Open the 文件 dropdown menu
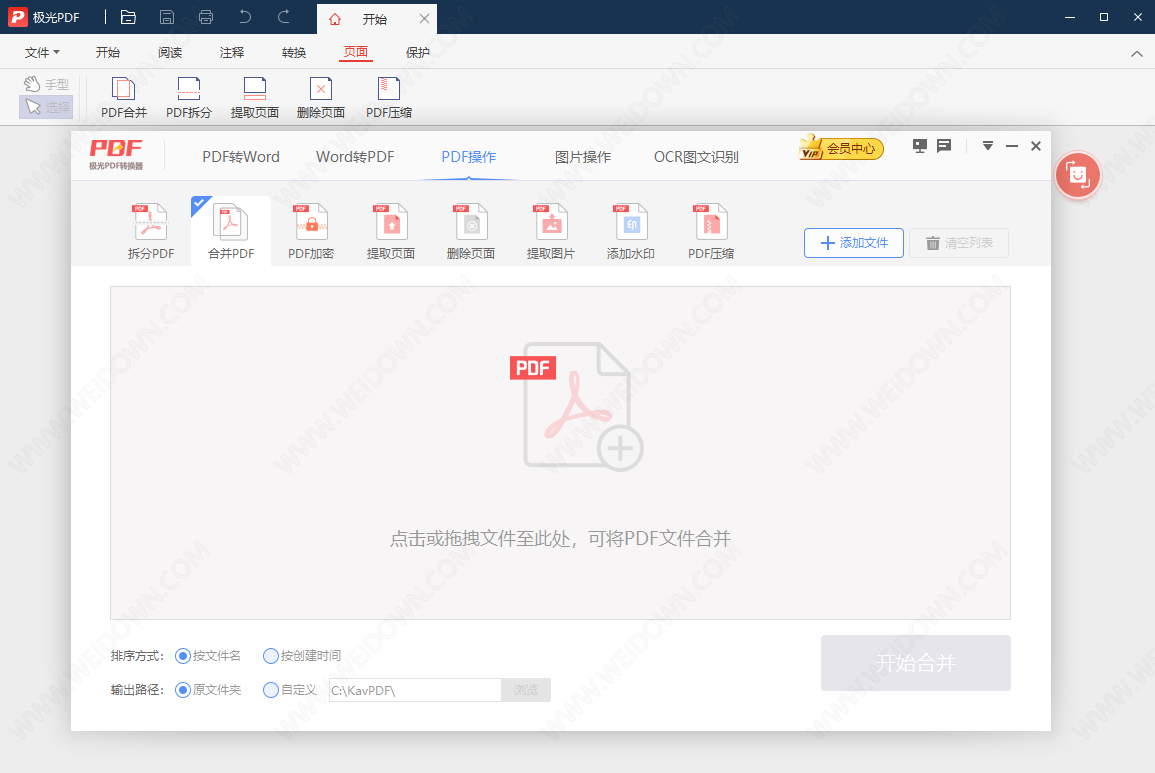Image resolution: width=1155 pixels, height=773 pixels. (x=42, y=52)
